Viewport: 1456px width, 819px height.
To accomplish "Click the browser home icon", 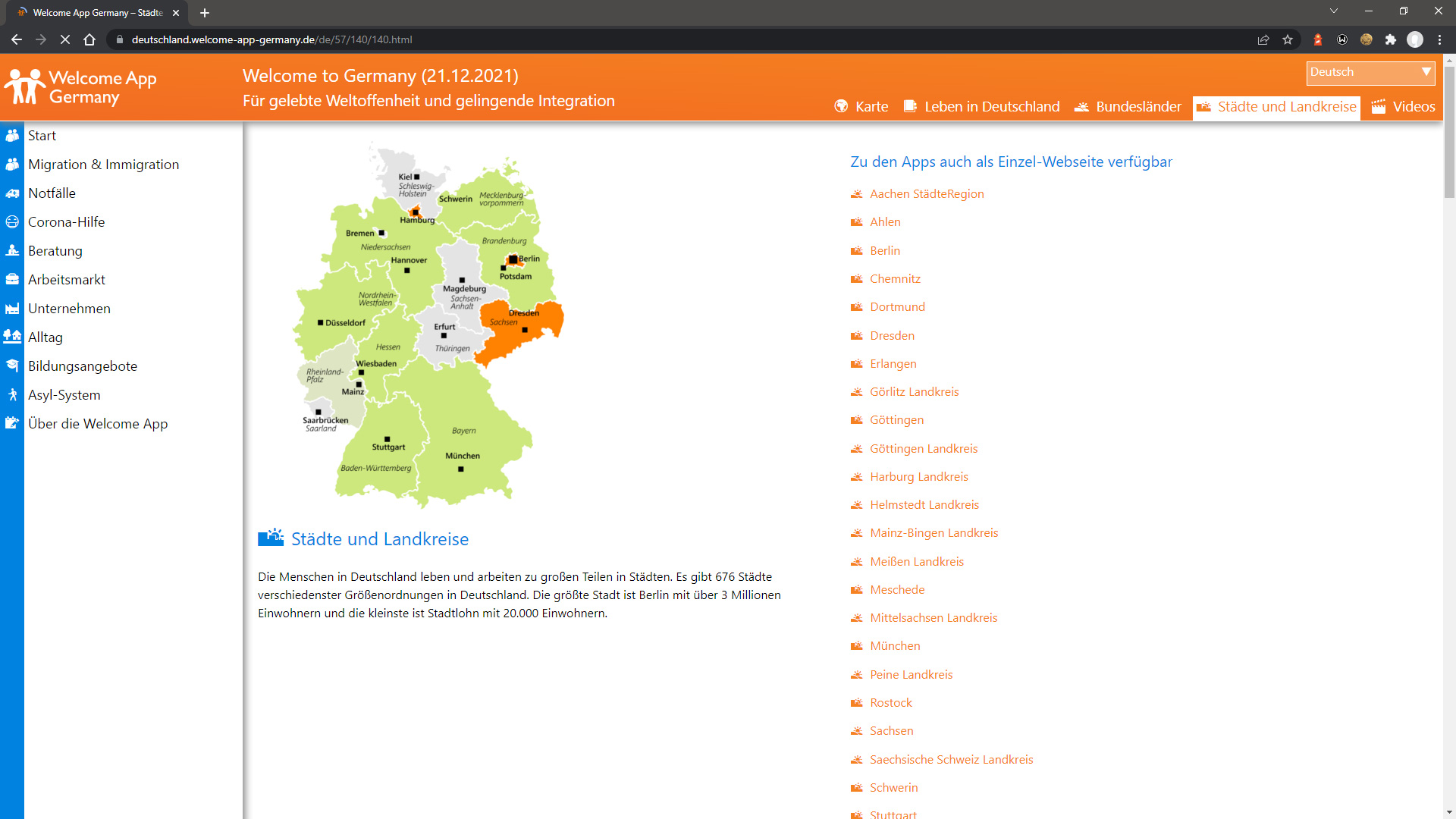I will pos(89,39).
